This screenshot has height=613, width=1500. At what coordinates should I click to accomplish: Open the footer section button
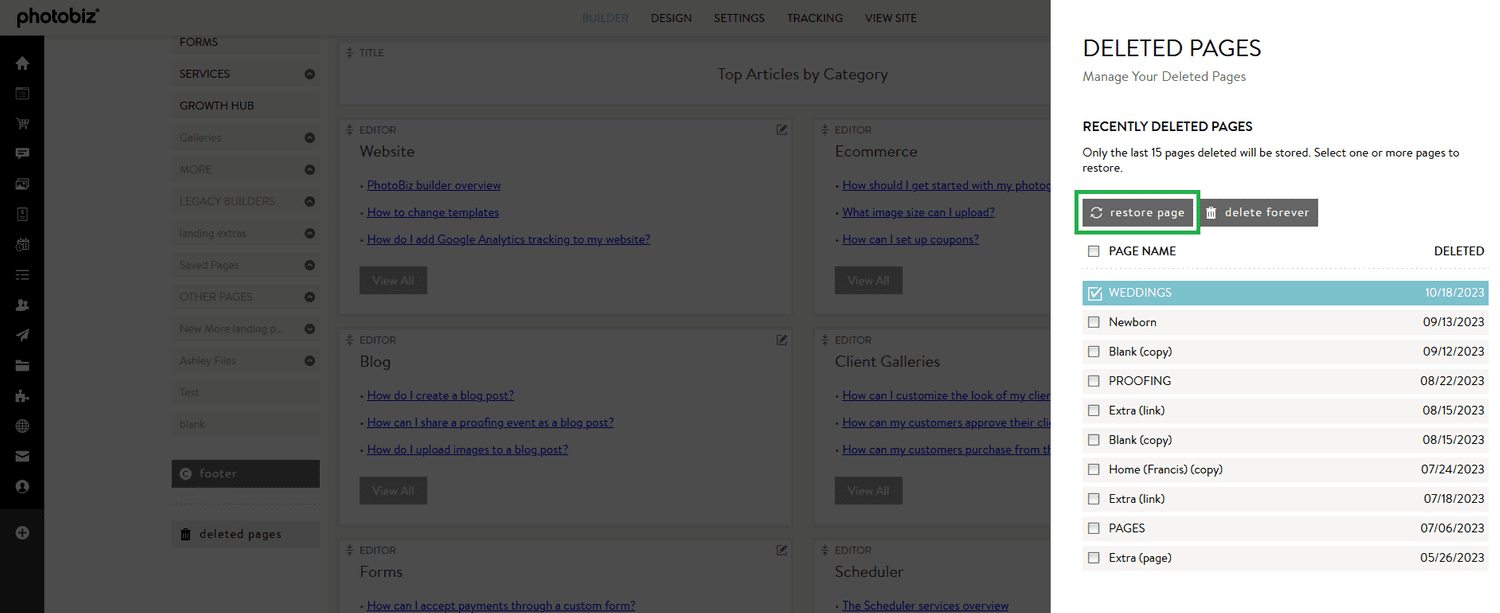[246, 474]
